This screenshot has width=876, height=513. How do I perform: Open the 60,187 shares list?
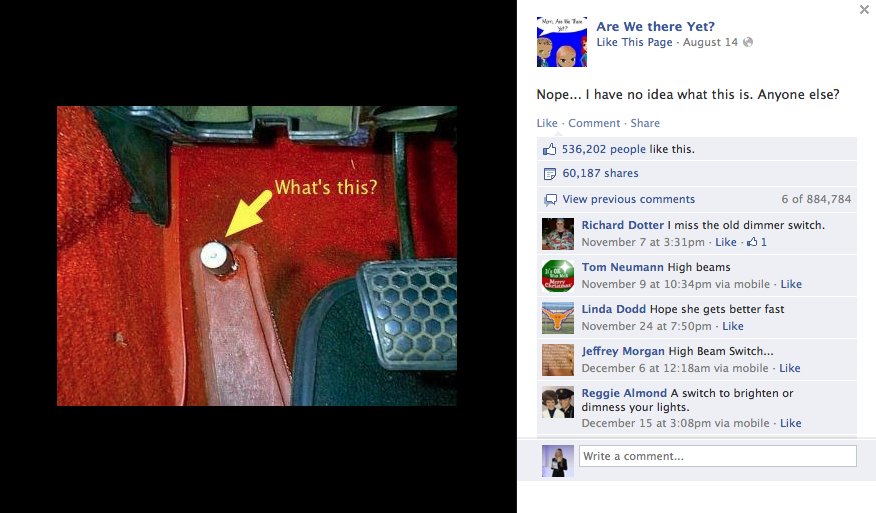coord(600,173)
